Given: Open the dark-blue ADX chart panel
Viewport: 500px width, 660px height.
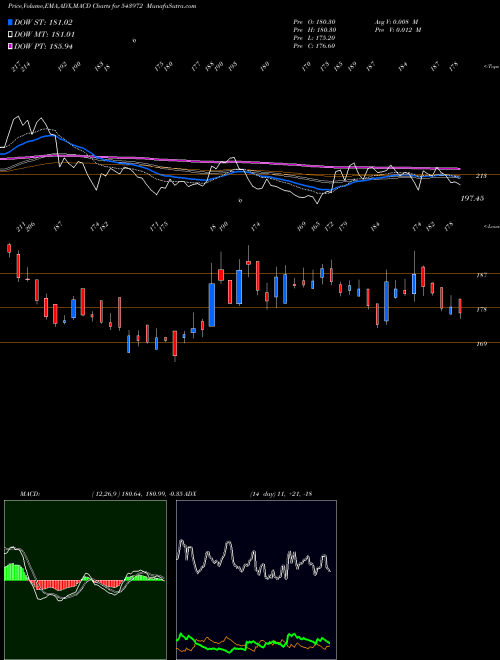Looking at the screenshot, I should 256,580.
